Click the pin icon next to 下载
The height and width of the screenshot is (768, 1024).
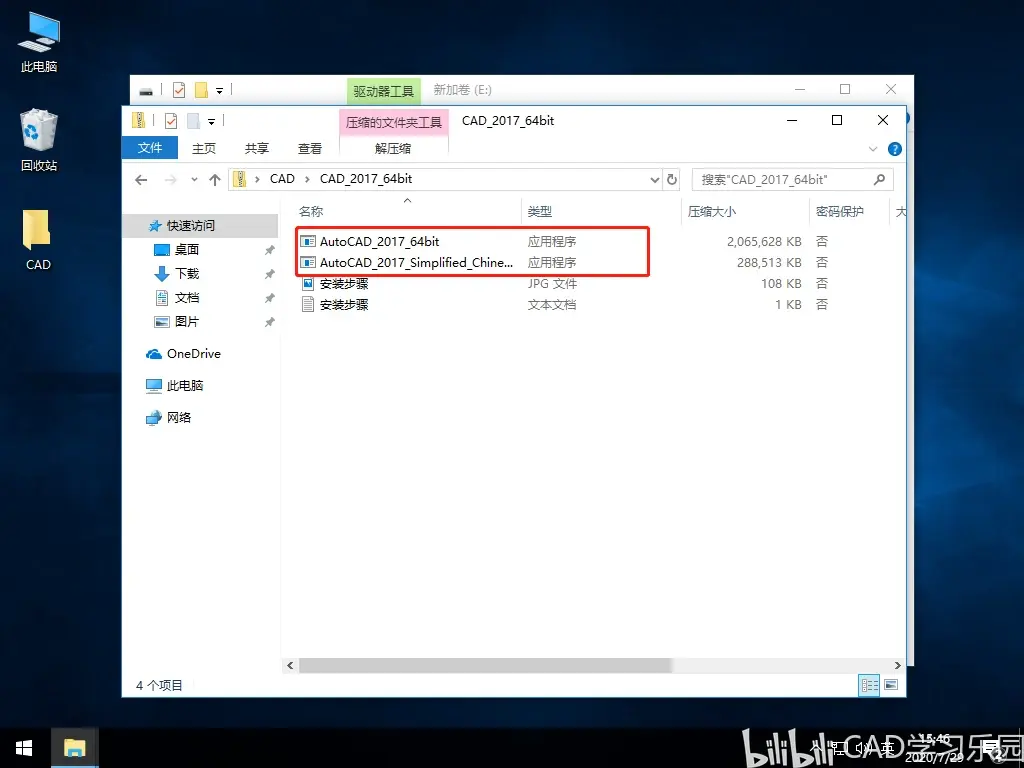click(x=269, y=274)
